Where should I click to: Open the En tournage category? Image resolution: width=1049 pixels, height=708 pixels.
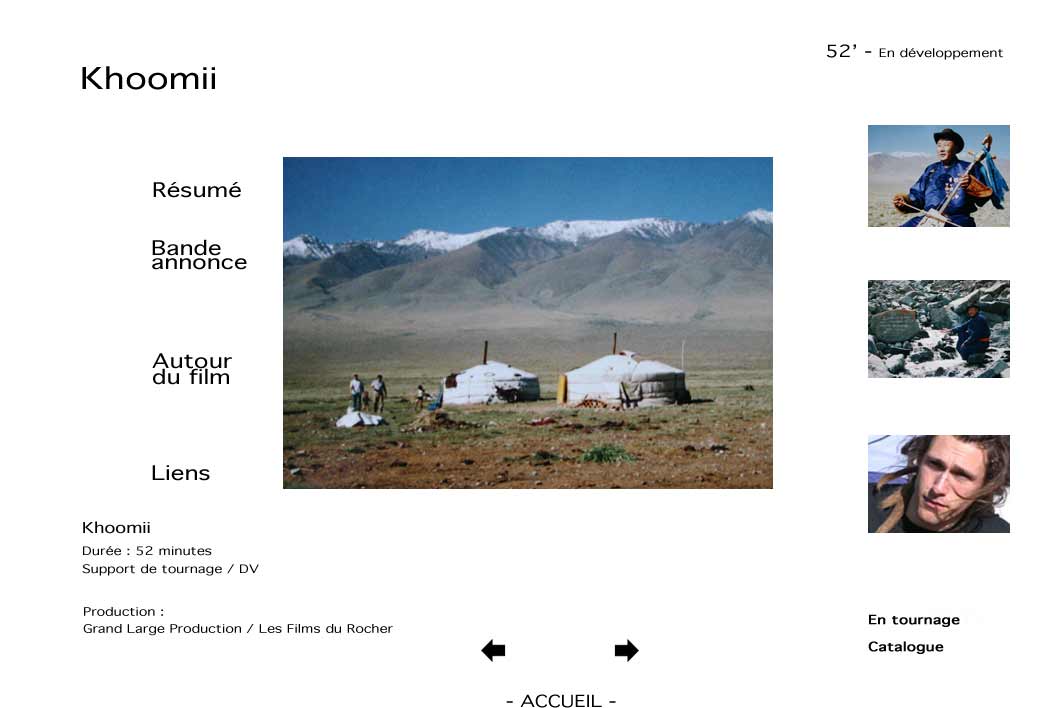(913, 620)
